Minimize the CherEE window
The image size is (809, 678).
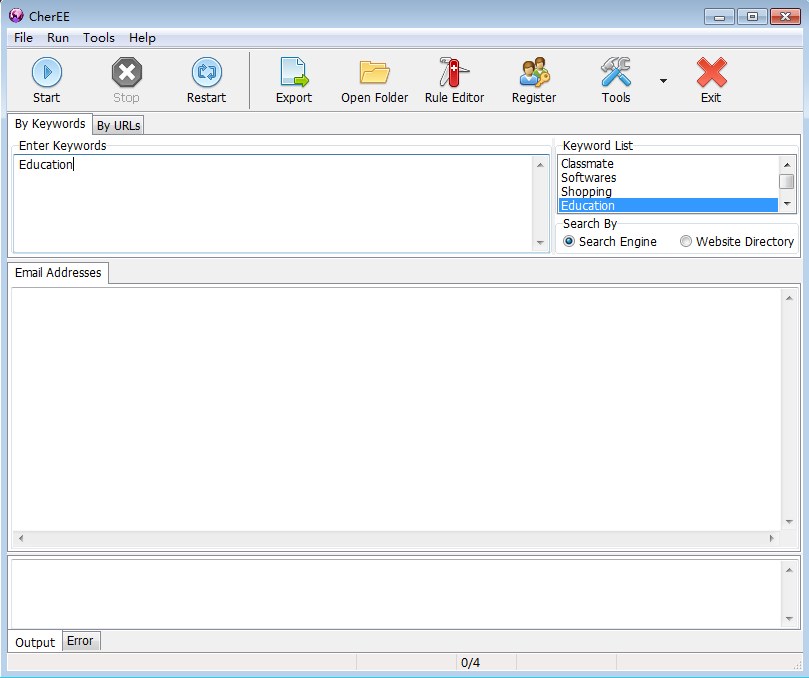pyautogui.click(x=719, y=17)
